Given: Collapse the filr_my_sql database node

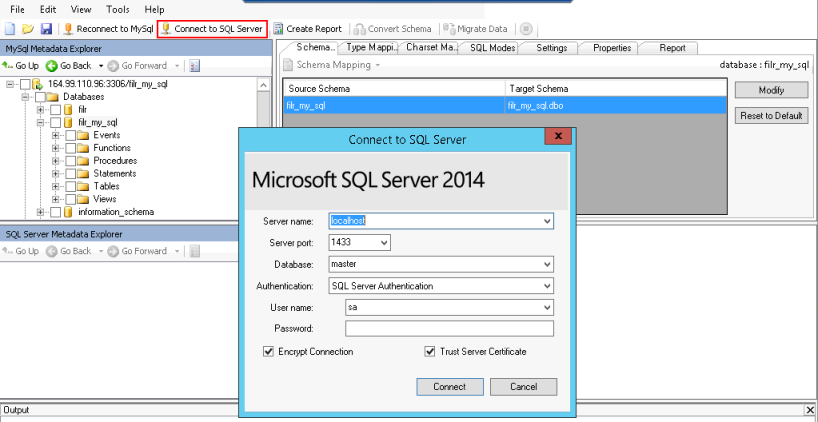Looking at the screenshot, I should tap(40, 123).
